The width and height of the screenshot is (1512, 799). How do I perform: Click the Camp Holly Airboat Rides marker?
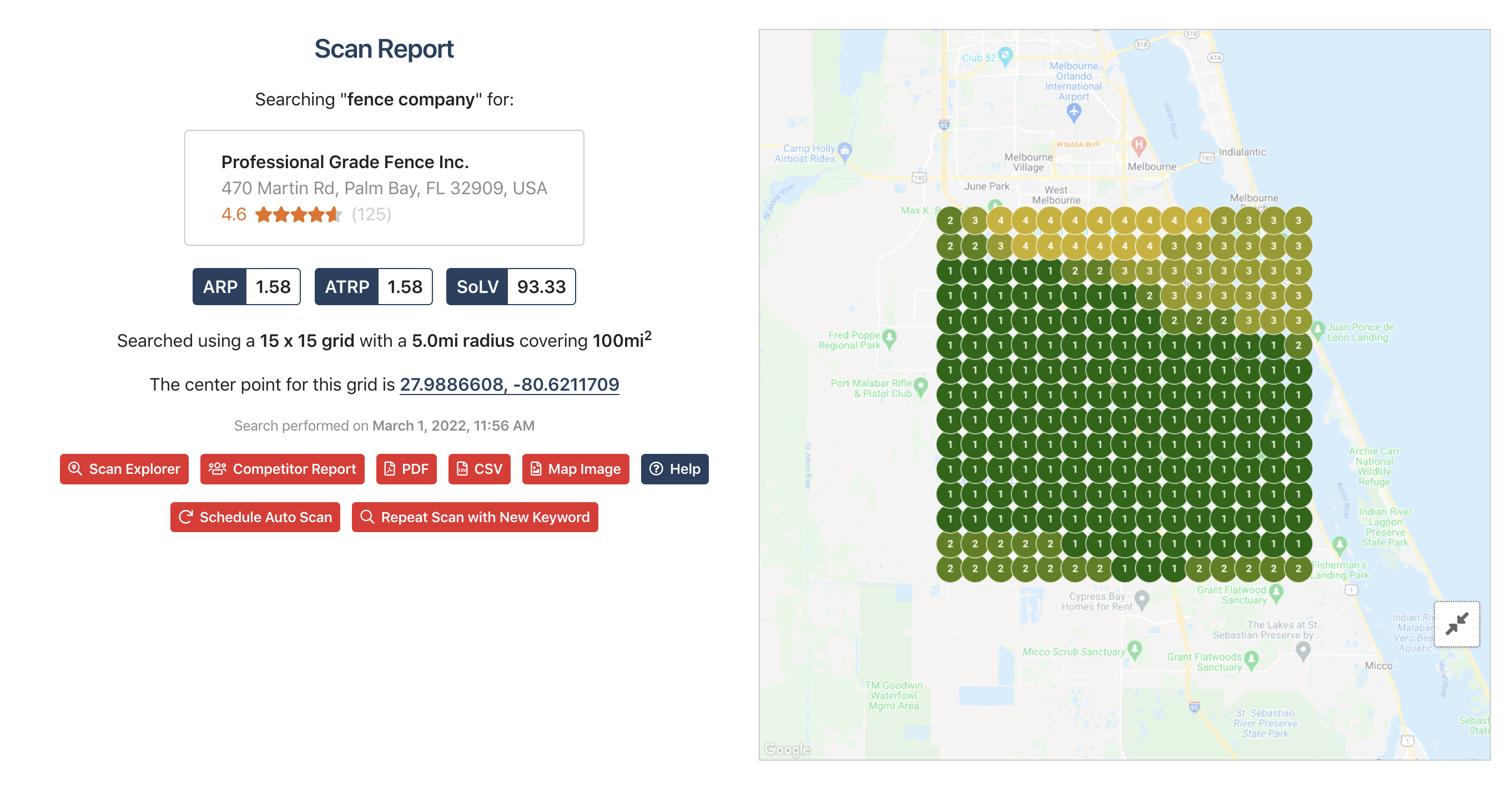(845, 151)
